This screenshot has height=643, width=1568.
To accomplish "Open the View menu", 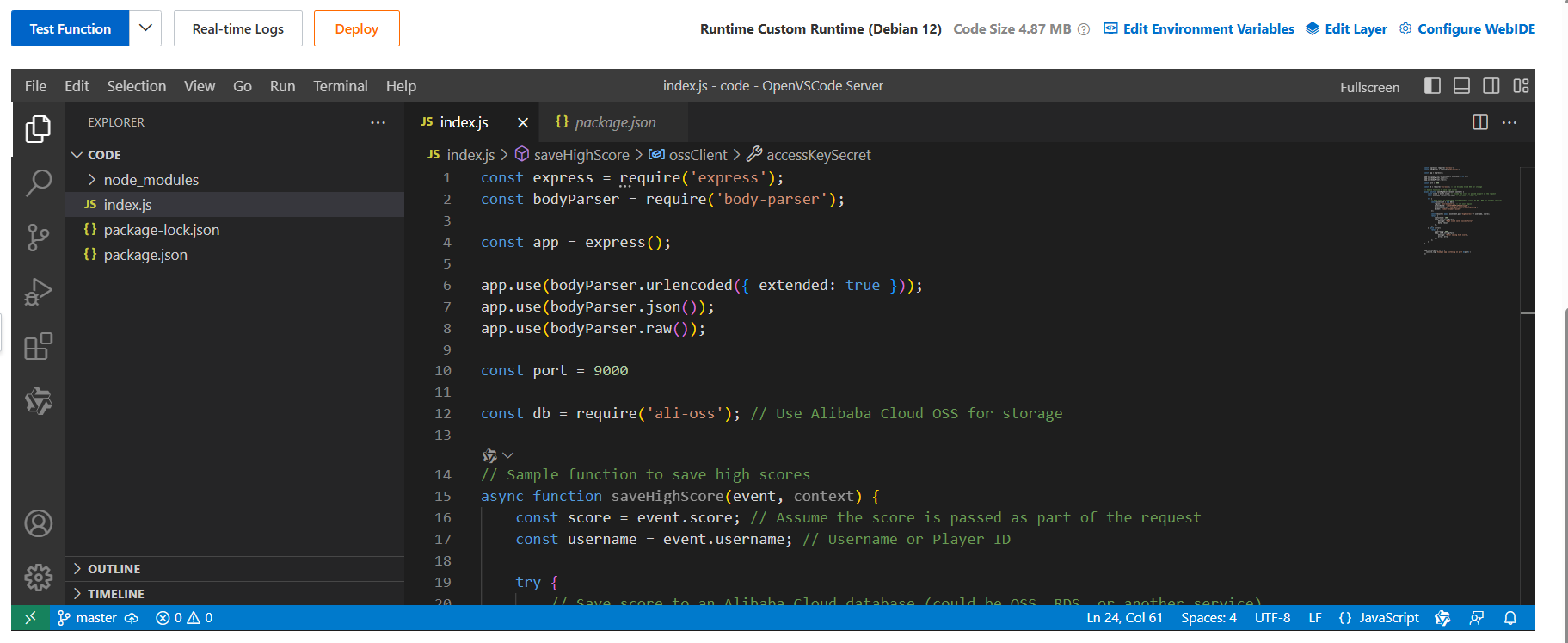I will [x=200, y=86].
